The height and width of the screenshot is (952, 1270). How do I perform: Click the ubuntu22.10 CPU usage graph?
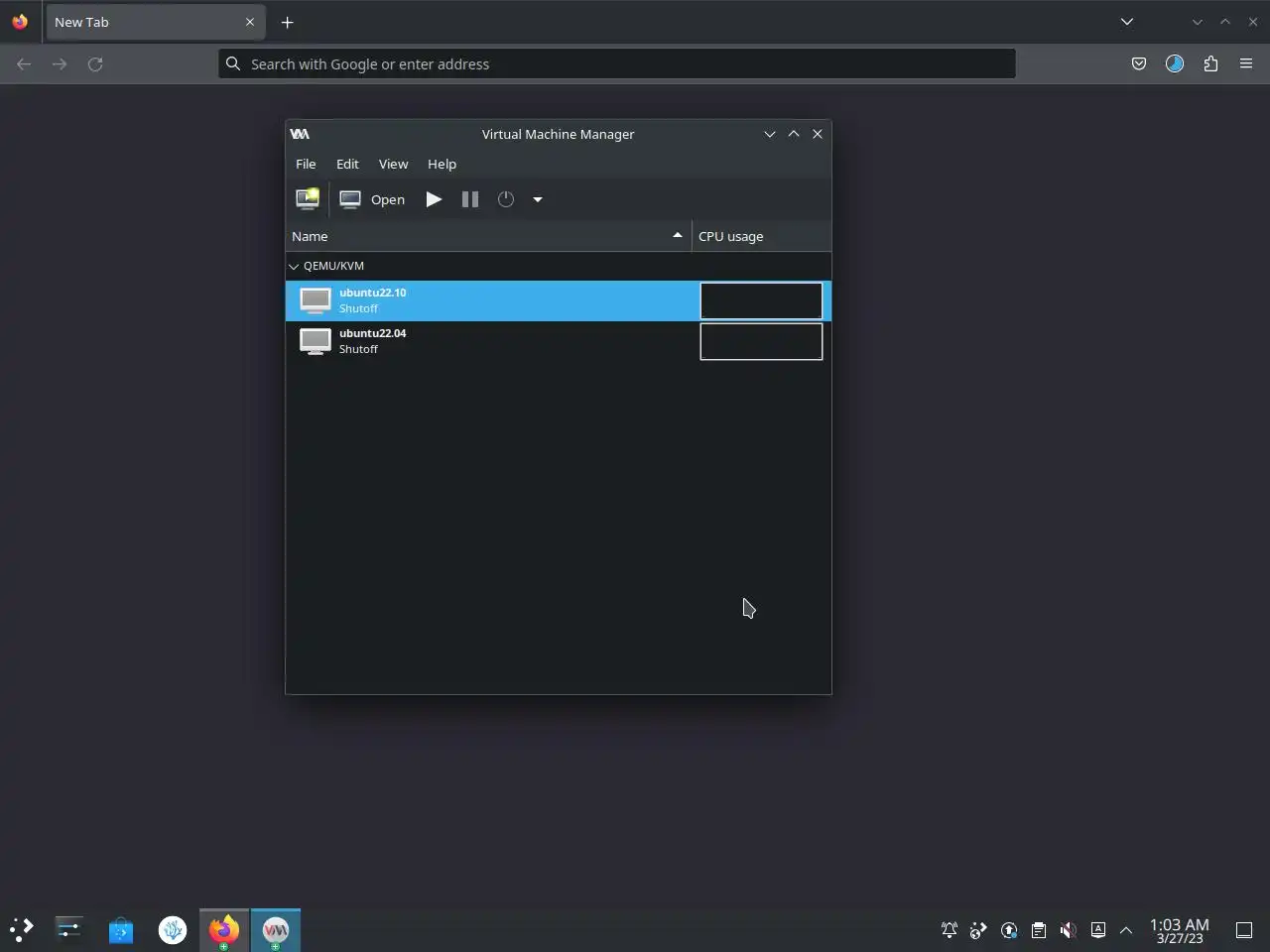(x=761, y=300)
